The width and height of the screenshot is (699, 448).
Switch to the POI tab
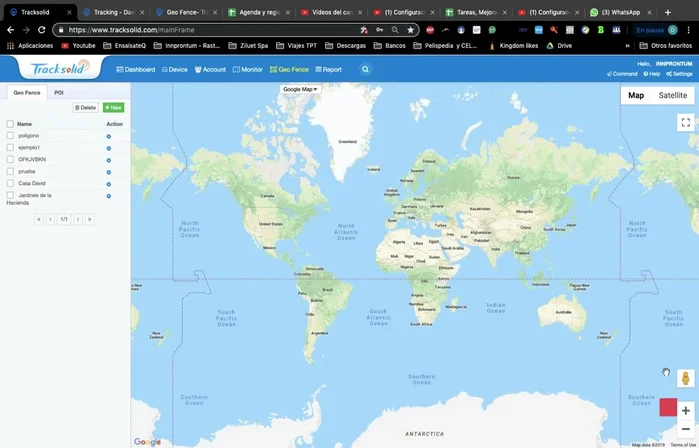point(59,93)
